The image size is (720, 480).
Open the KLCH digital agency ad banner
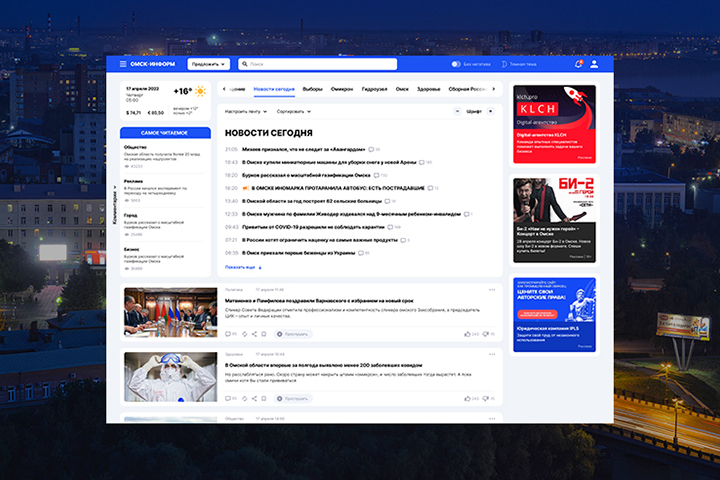[554, 124]
